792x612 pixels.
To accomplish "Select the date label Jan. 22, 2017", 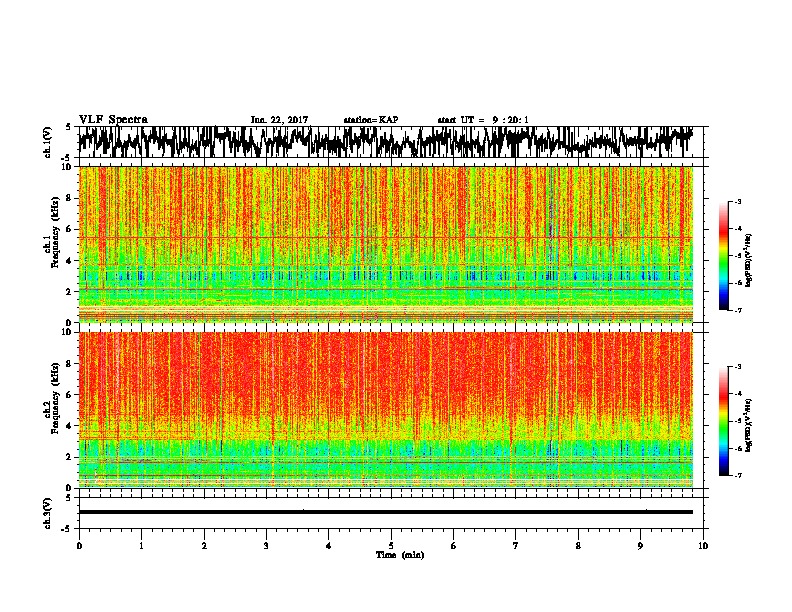I will click(279, 120).
